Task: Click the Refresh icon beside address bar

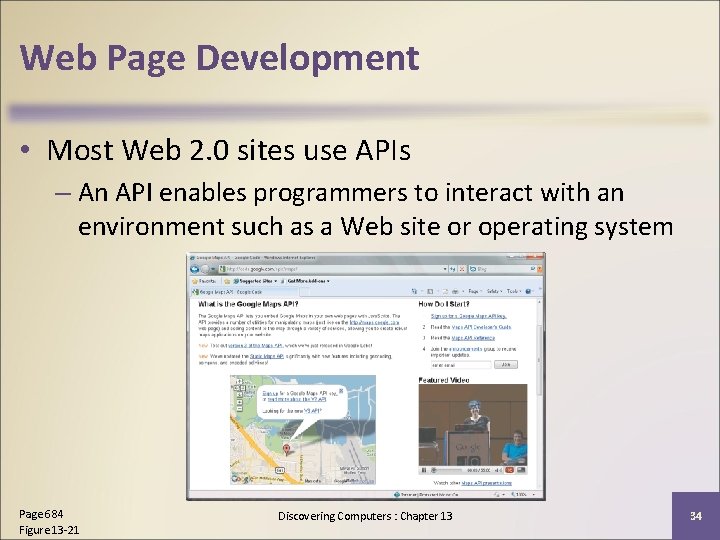Action: (453, 269)
